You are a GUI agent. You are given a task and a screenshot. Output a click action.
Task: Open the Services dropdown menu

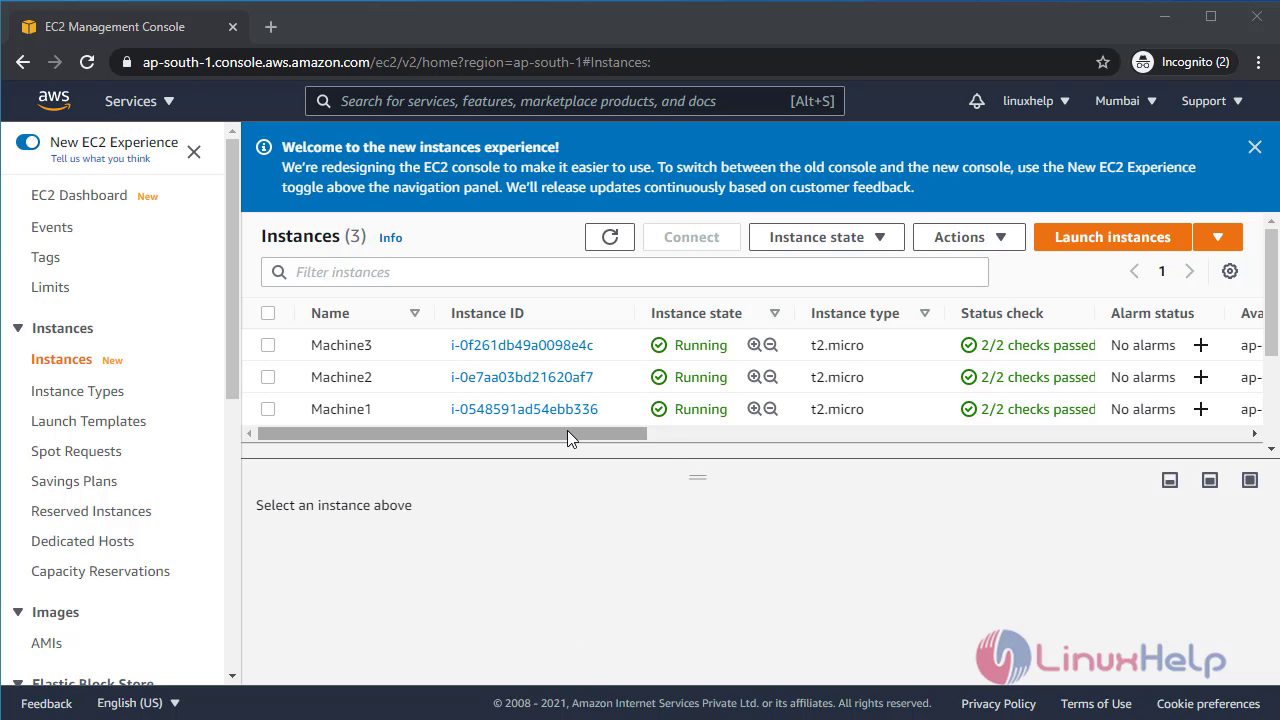coord(140,101)
